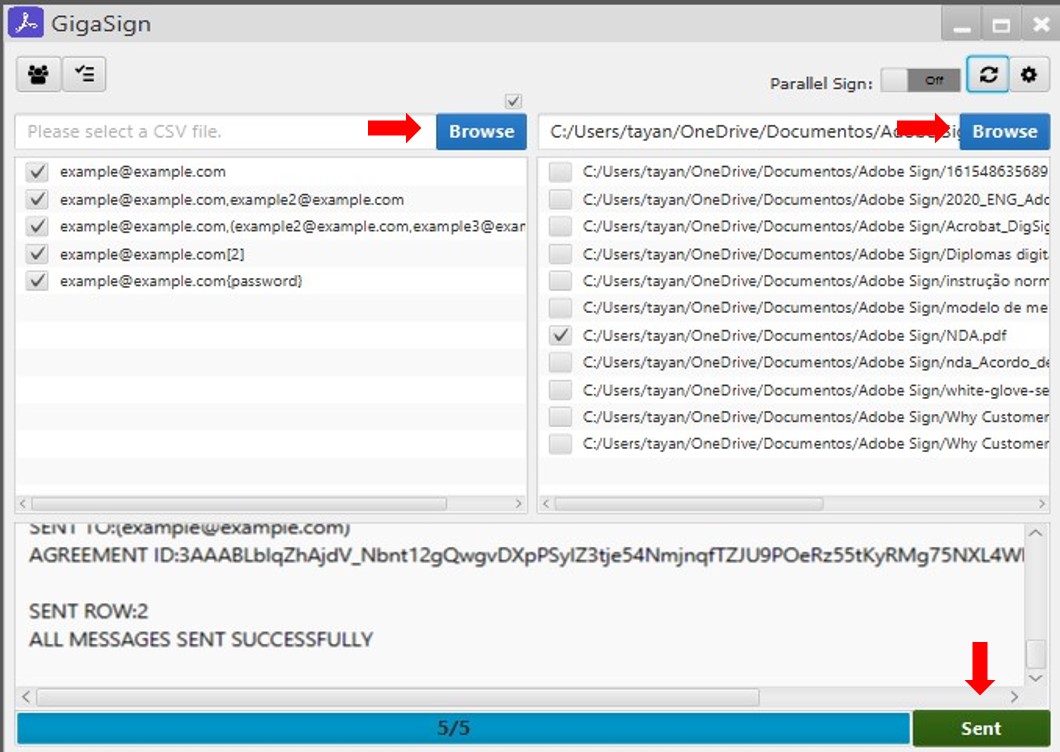The width and height of the screenshot is (1060, 752).
Task: Click Browse next to the CSV file field
Action: point(481,131)
